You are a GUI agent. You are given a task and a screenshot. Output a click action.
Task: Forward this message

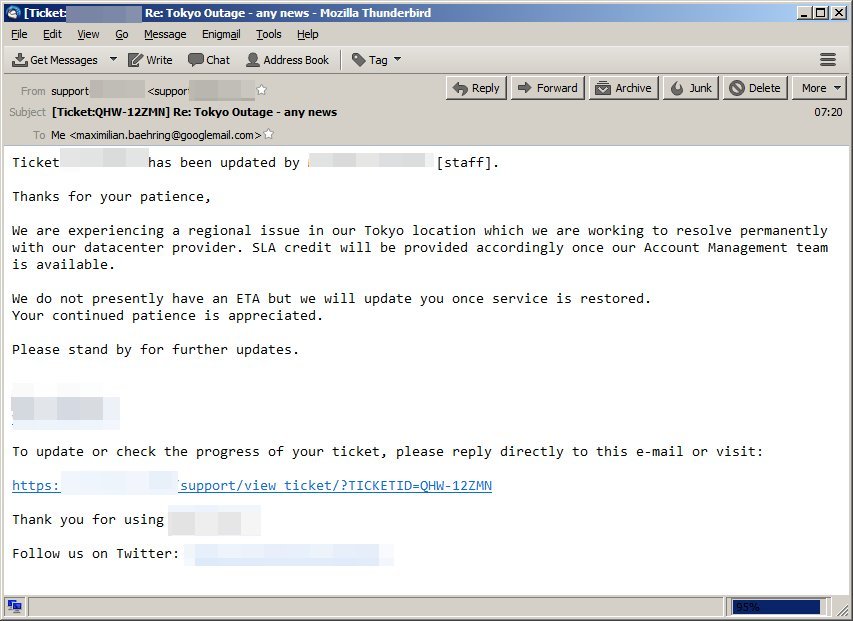tap(547, 88)
